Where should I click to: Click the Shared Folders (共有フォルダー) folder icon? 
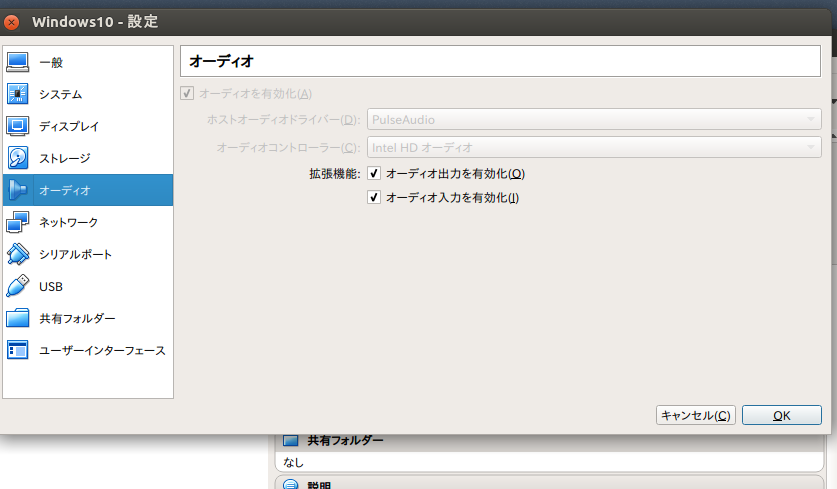[18, 318]
